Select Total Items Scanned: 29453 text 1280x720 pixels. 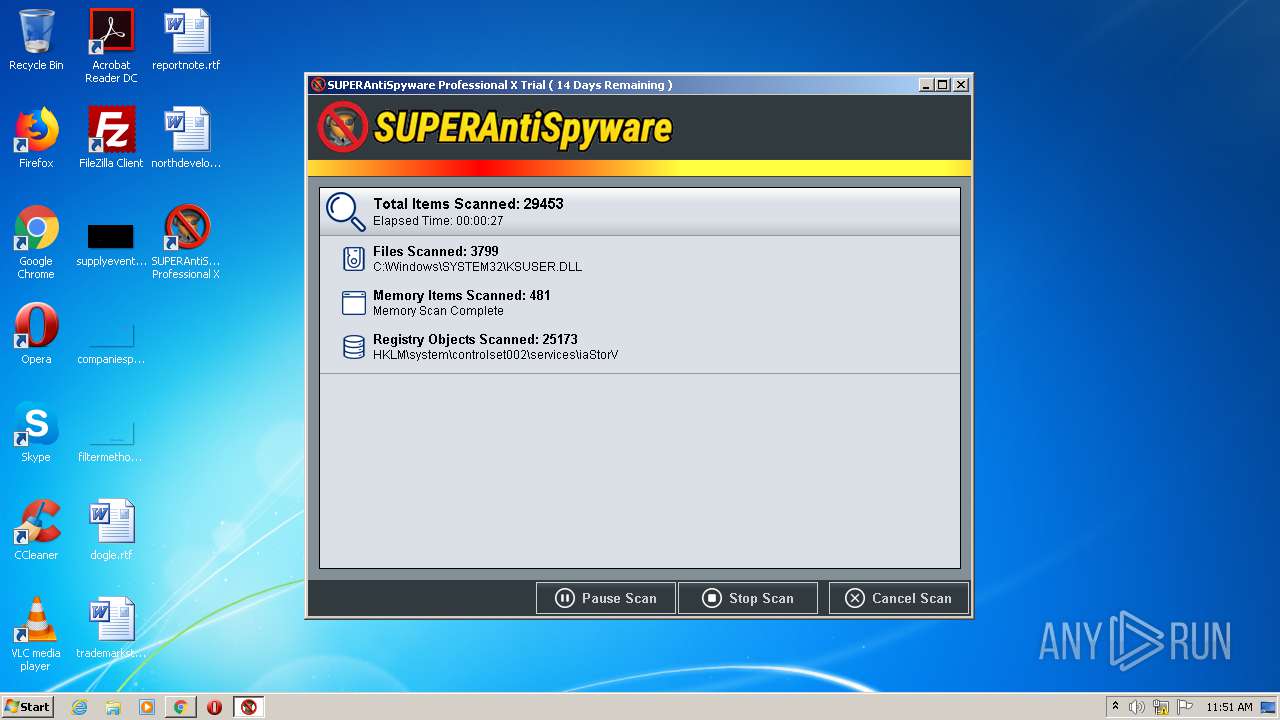click(x=468, y=204)
